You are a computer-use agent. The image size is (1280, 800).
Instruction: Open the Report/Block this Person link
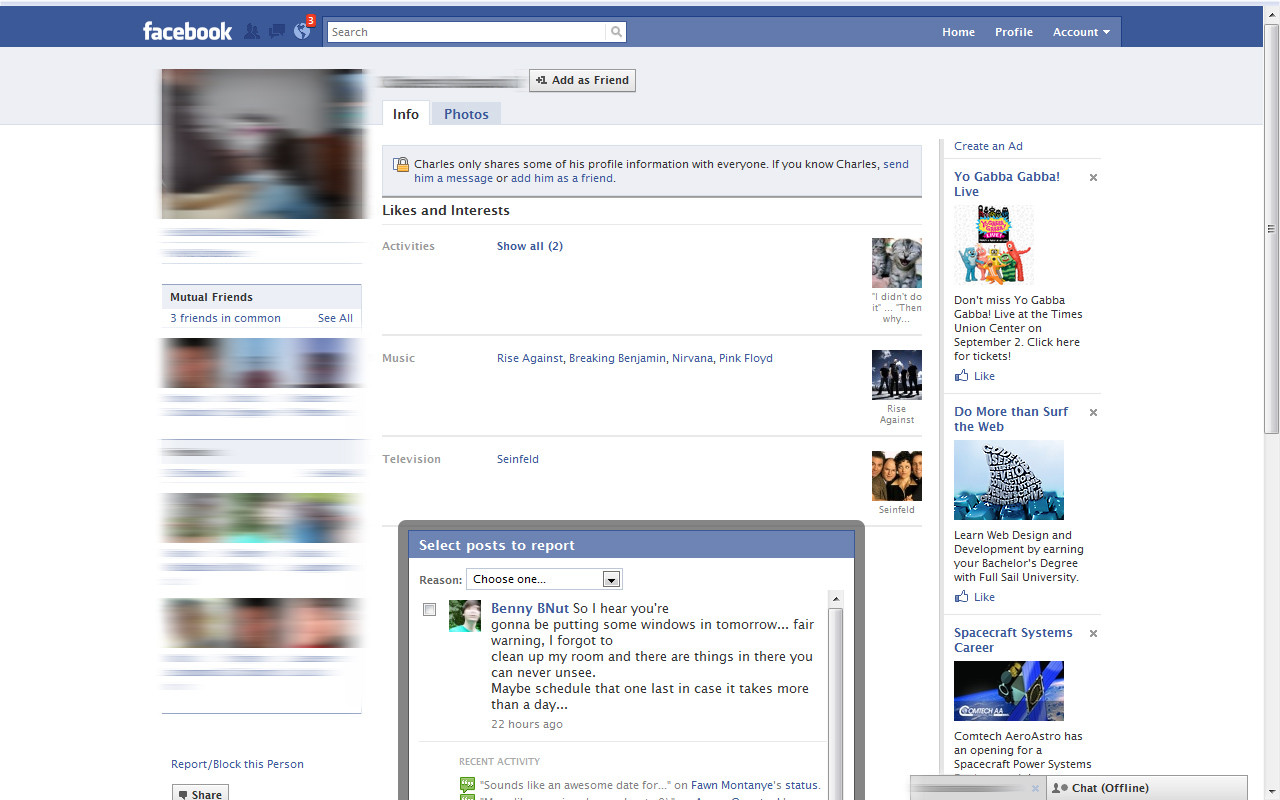[237, 764]
